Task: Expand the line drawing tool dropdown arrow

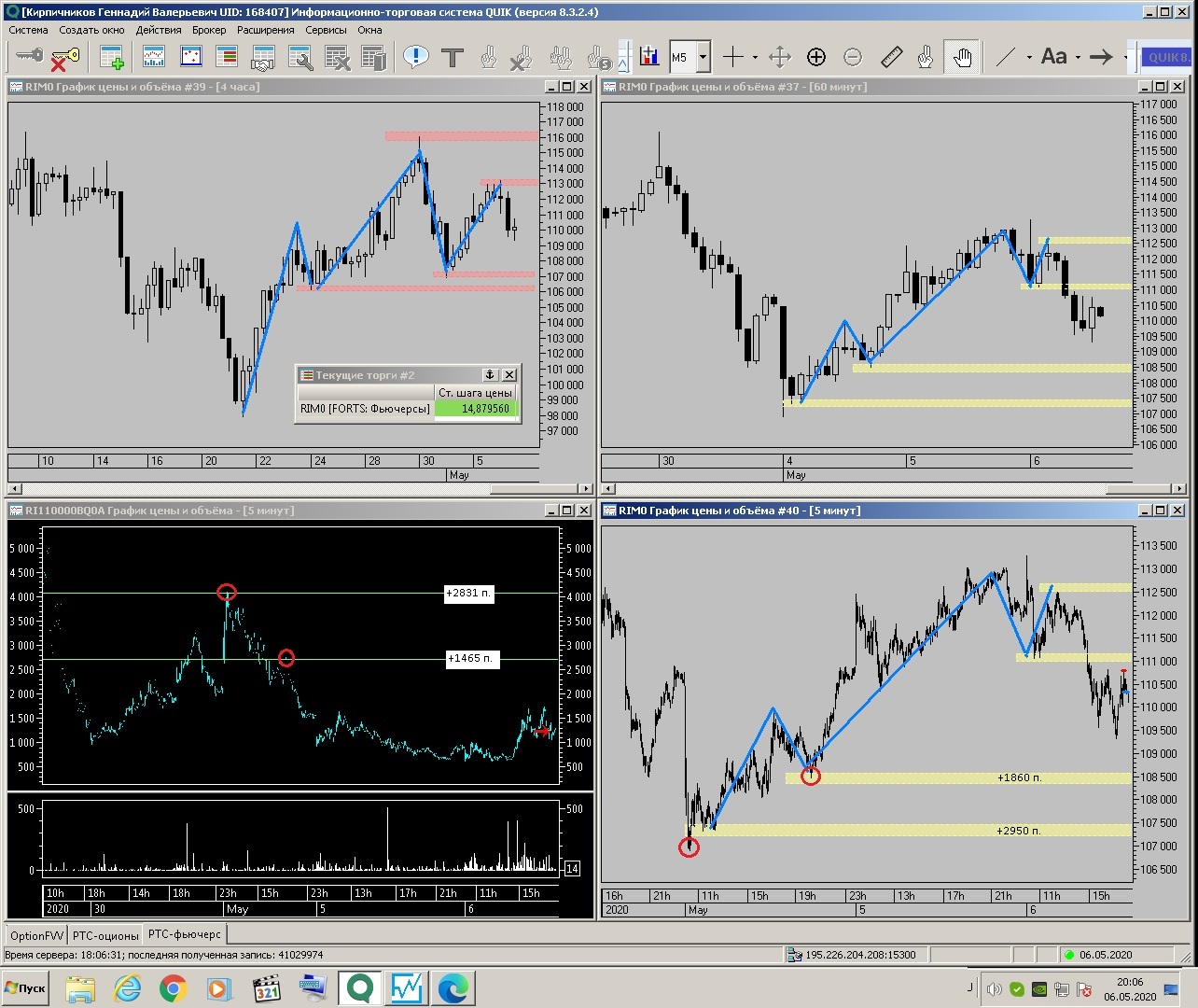Action: click(1029, 58)
